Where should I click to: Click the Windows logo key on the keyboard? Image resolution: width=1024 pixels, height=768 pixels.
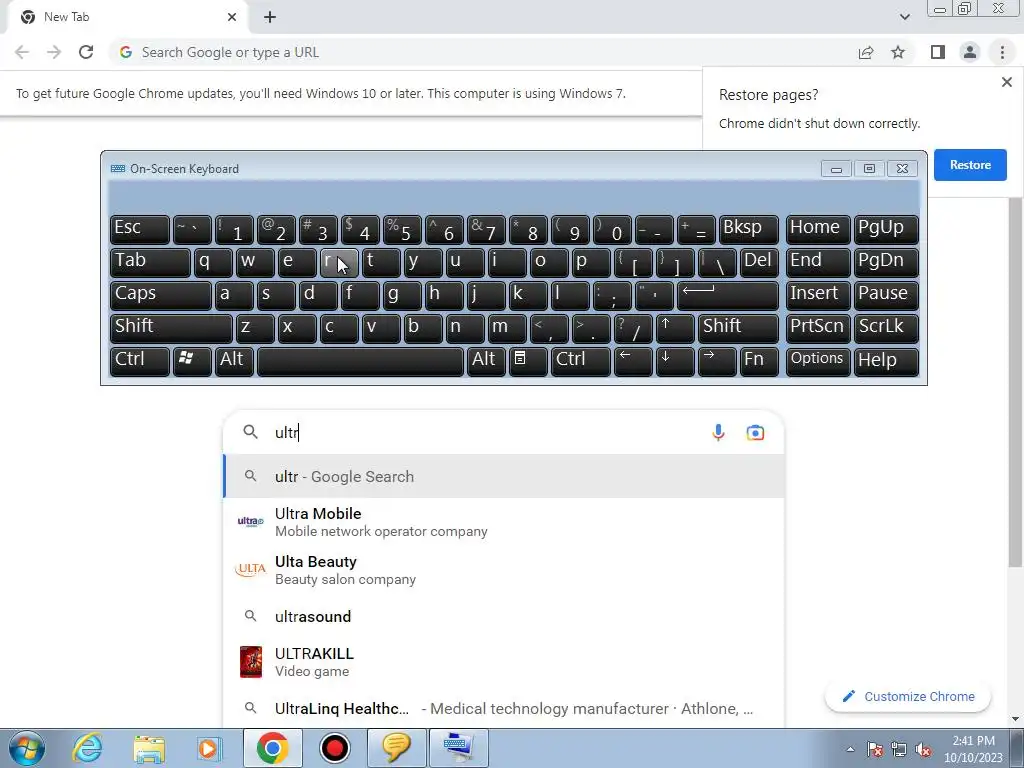[191, 360]
